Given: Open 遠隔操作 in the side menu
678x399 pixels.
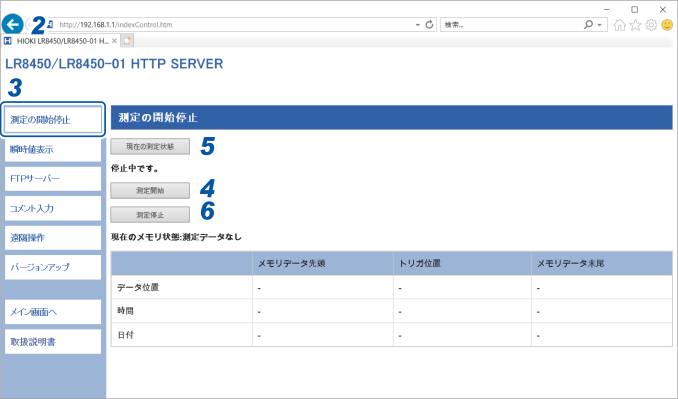Looking at the screenshot, I should [x=53, y=238].
